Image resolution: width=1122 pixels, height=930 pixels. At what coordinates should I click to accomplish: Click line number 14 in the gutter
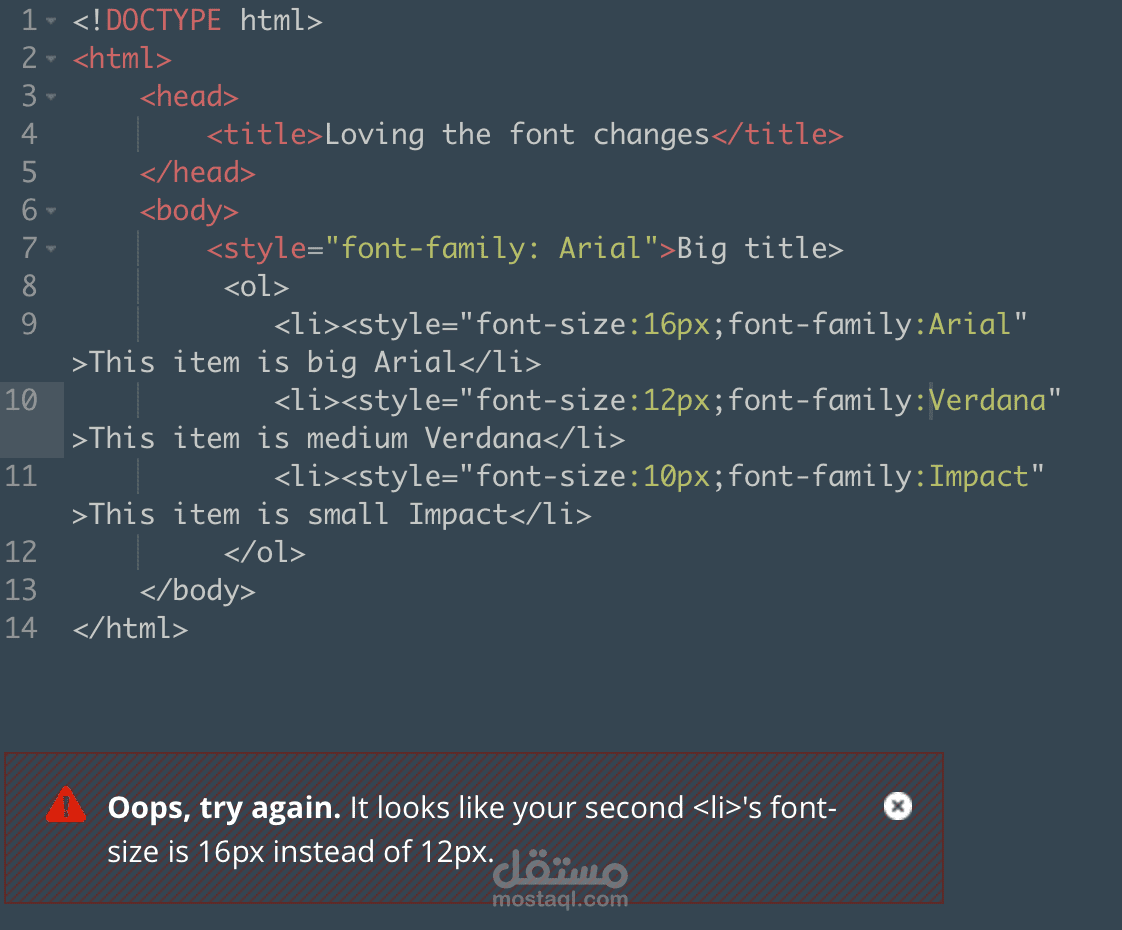[21, 628]
